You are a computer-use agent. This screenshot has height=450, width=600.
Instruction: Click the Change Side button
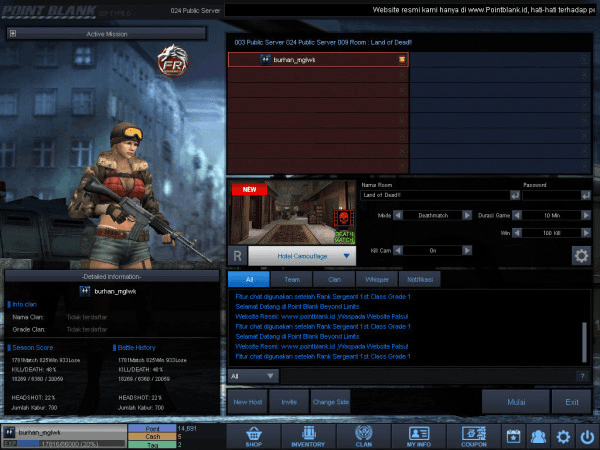tap(331, 402)
